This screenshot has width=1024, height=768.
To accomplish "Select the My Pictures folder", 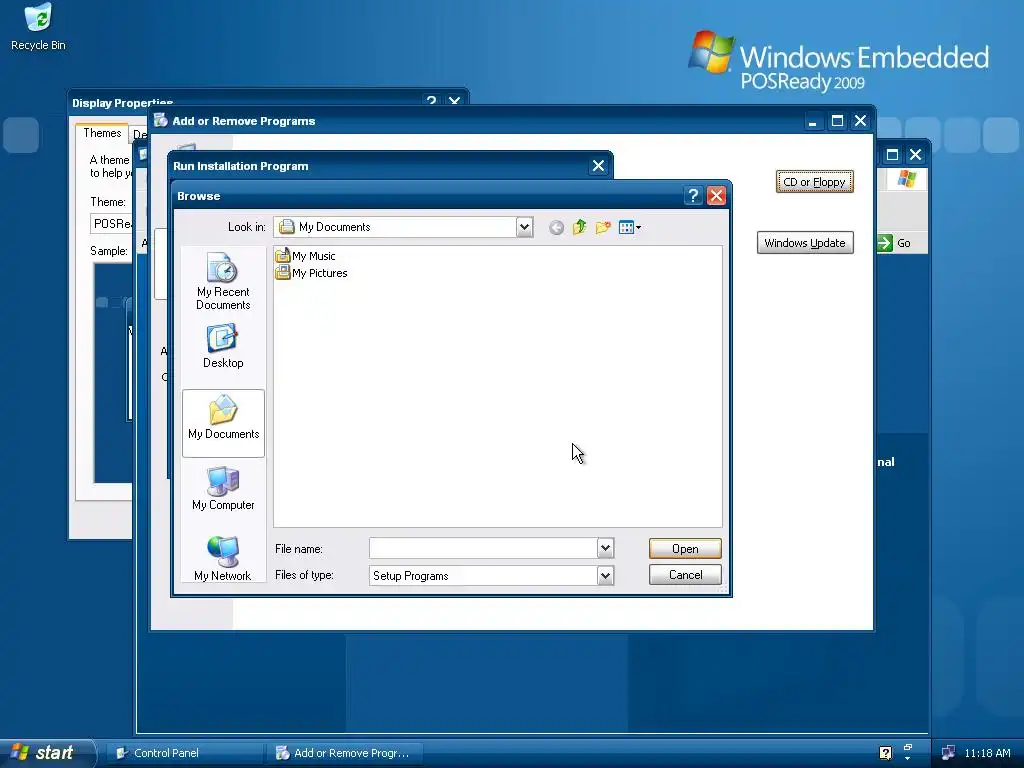I will (312, 273).
